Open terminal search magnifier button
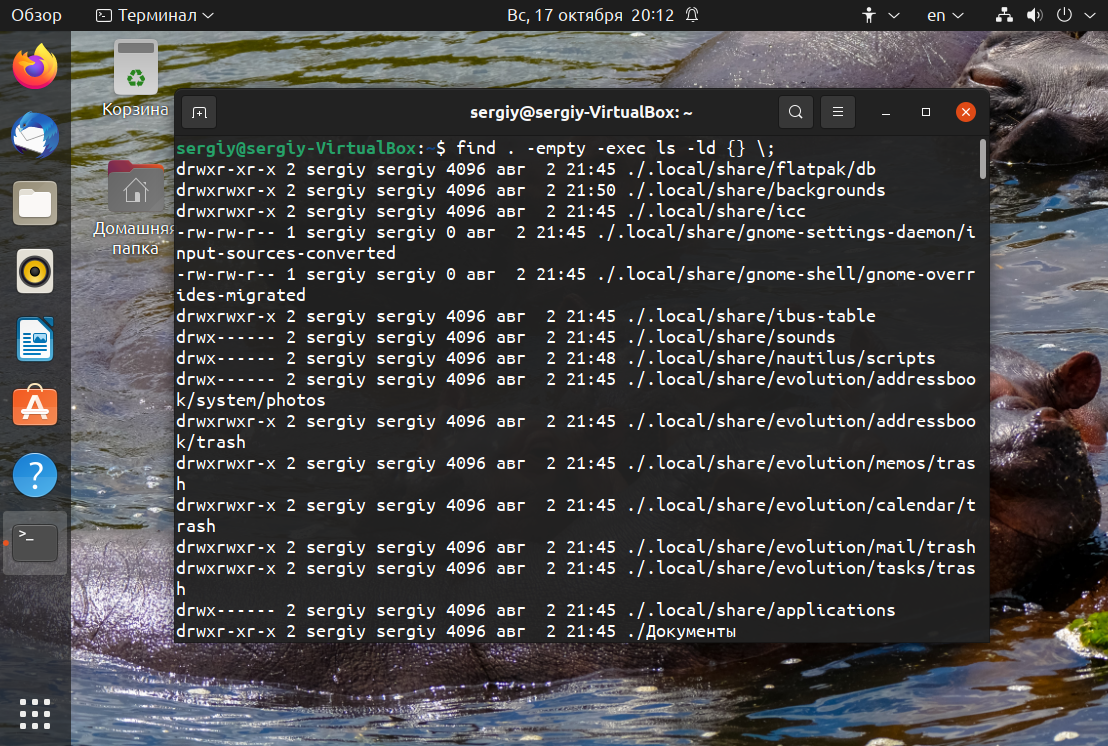The width and height of the screenshot is (1108, 746). click(796, 112)
